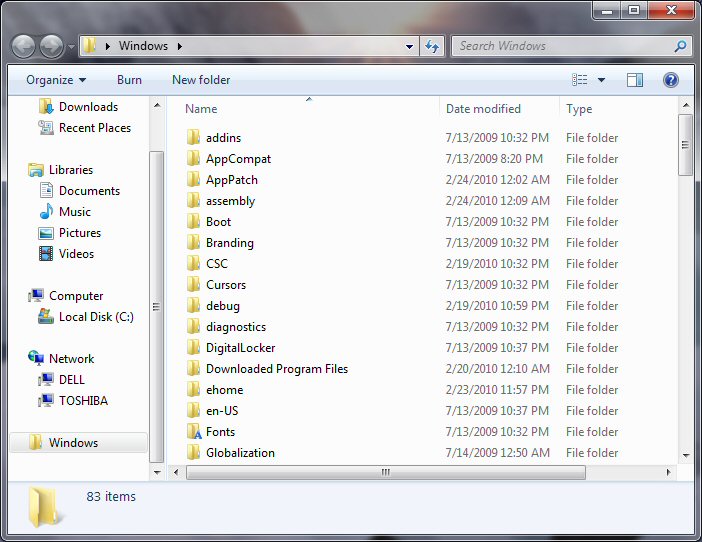Image resolution: width=702 pixels, height=542 pixels.
Task: Select the Fonts folder icon
Action: [194, 432]
